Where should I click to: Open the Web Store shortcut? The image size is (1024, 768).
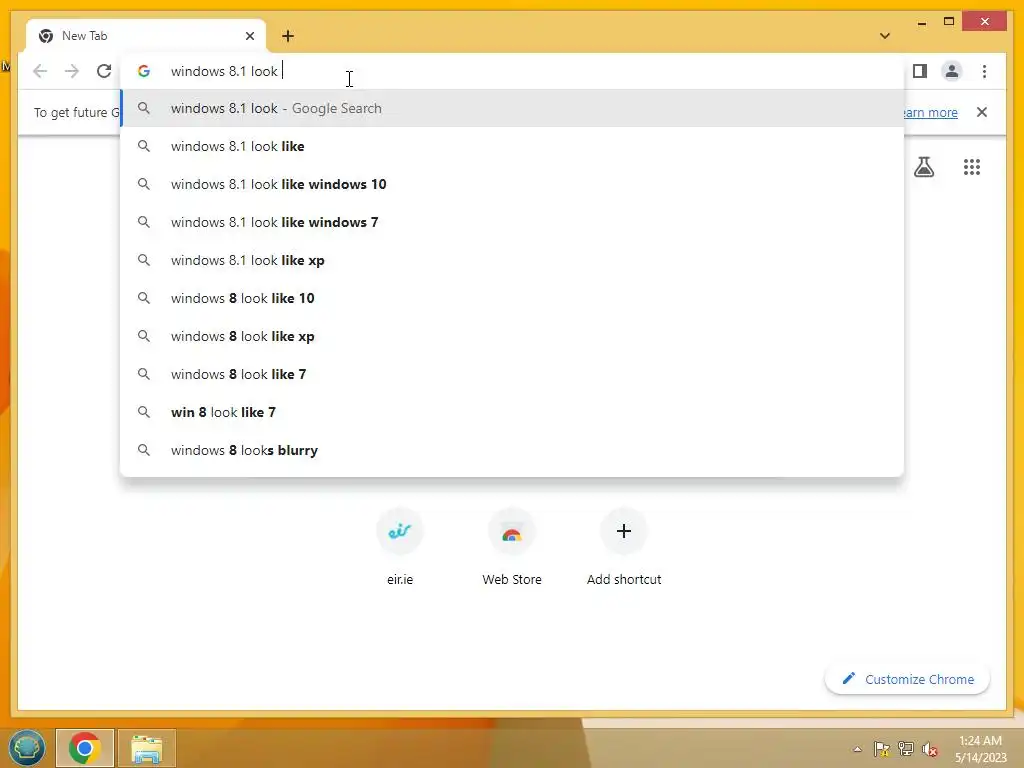[x=512, y=547]
